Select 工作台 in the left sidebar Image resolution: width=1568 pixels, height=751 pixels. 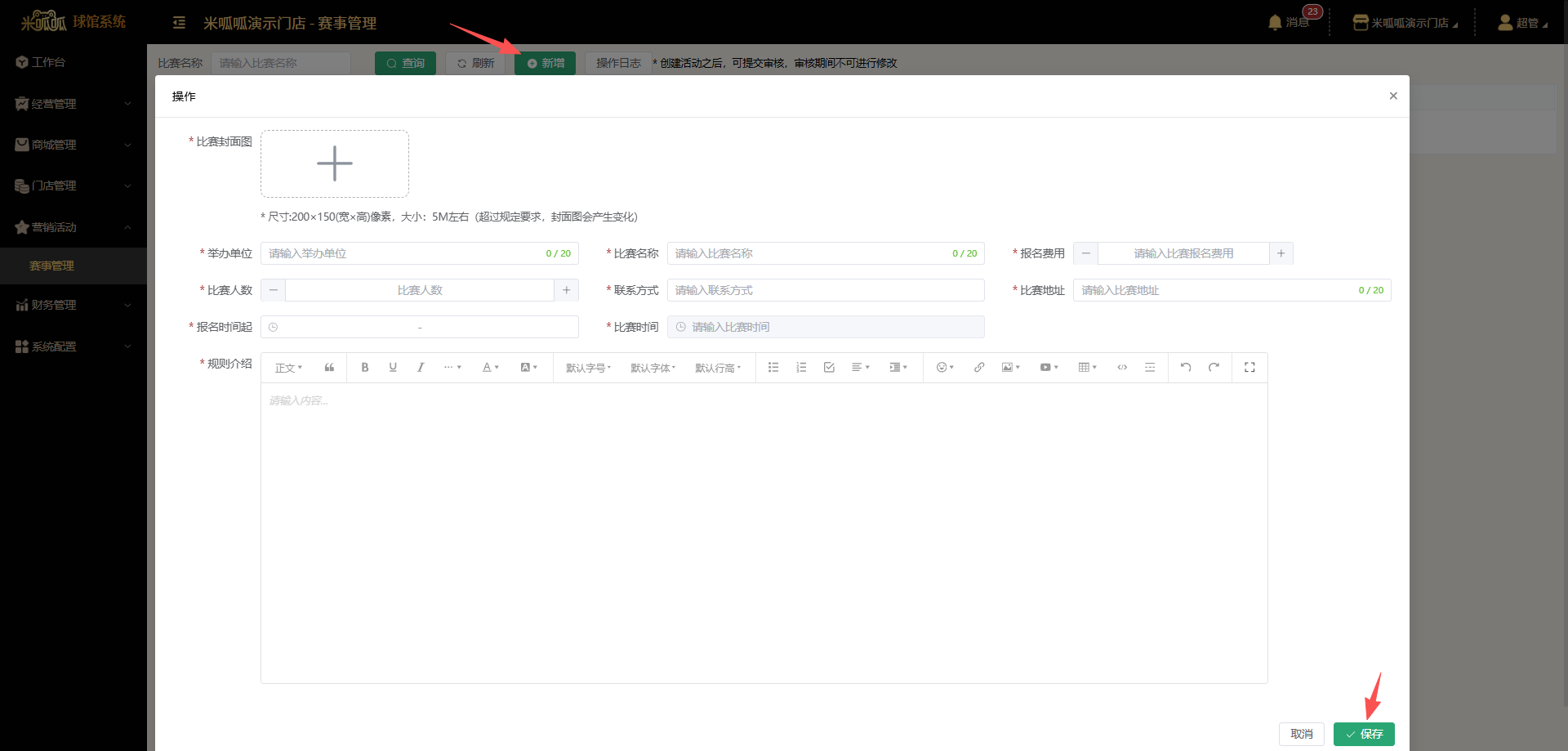point(48,62)
